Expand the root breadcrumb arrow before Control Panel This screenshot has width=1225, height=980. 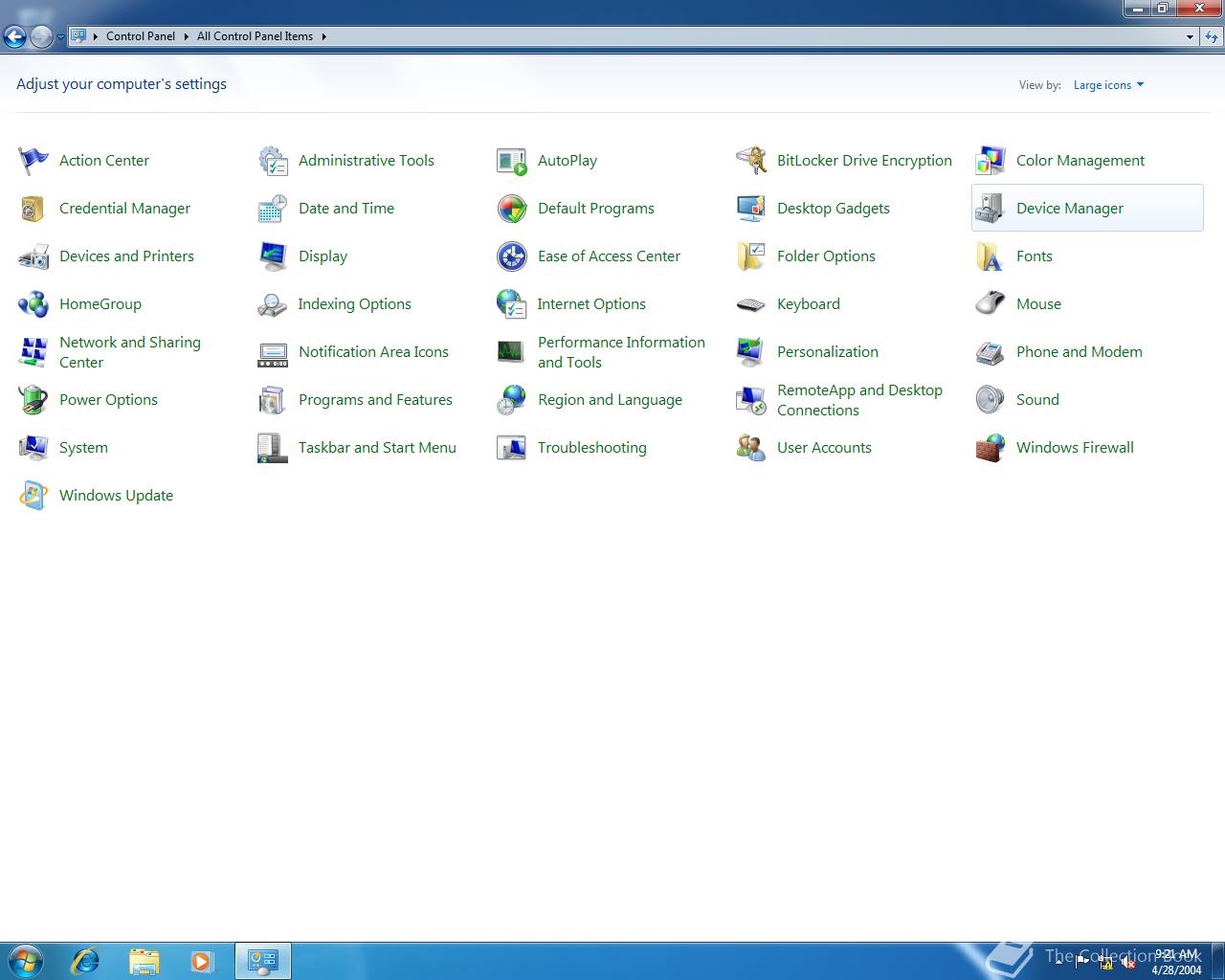pos(95,36)
